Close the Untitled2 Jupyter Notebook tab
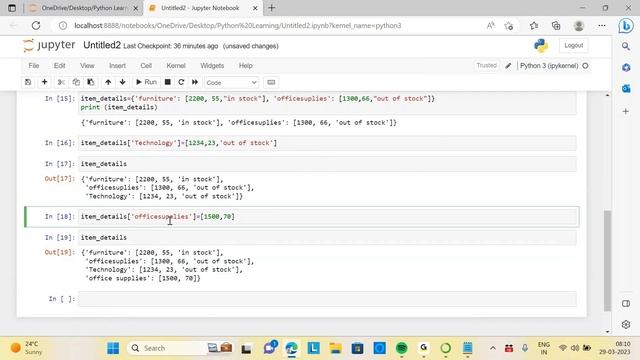 256,8
